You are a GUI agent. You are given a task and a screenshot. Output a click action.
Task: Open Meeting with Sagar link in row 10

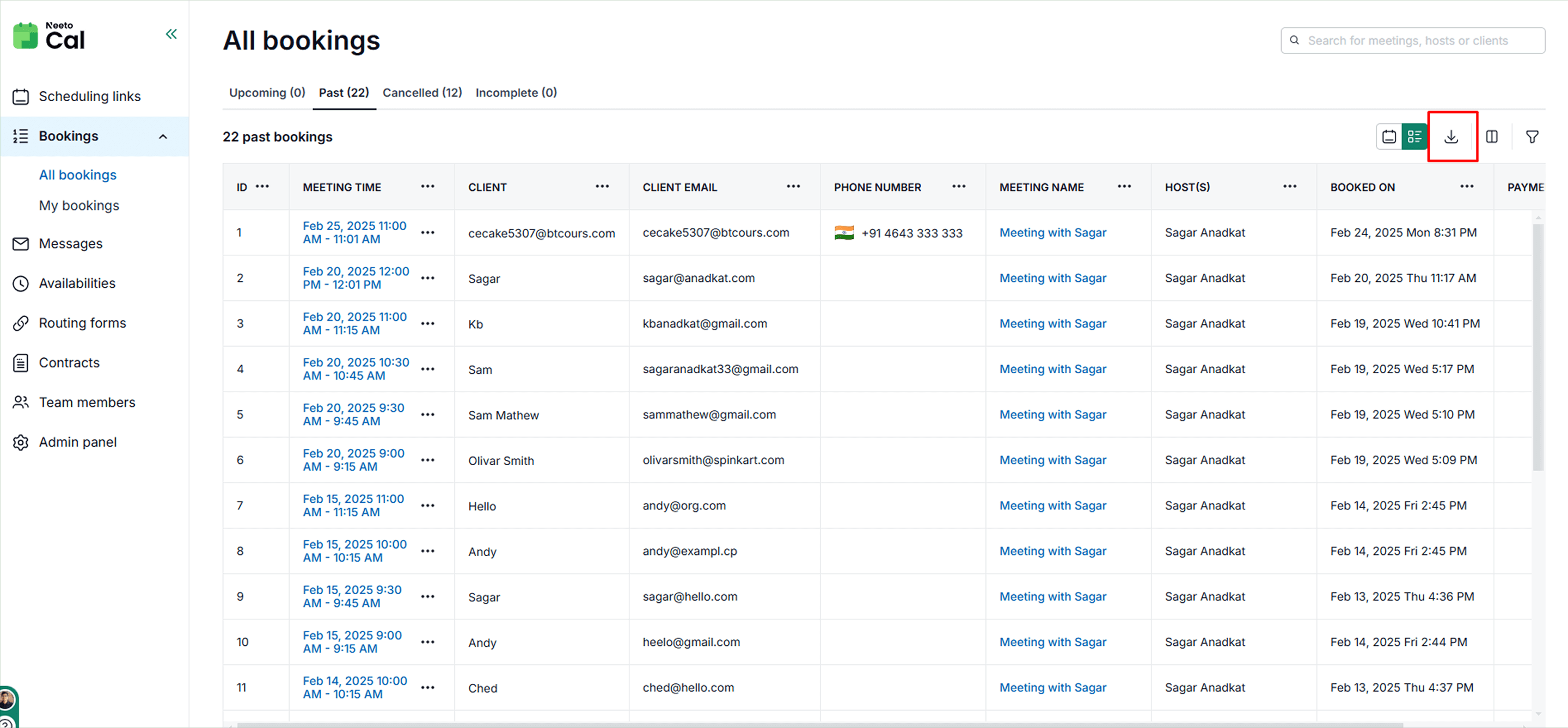click(x=1053, y=642)
